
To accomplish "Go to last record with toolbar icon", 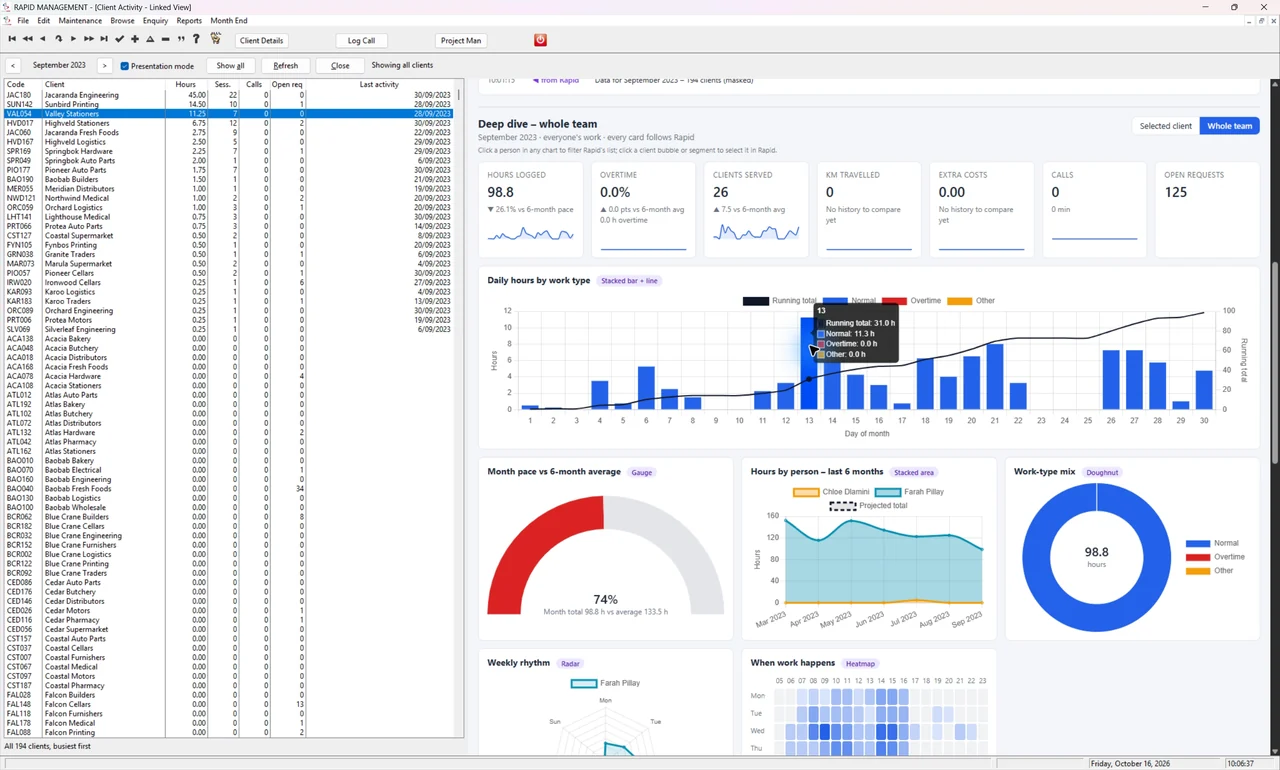I will [x=104, y=39].
